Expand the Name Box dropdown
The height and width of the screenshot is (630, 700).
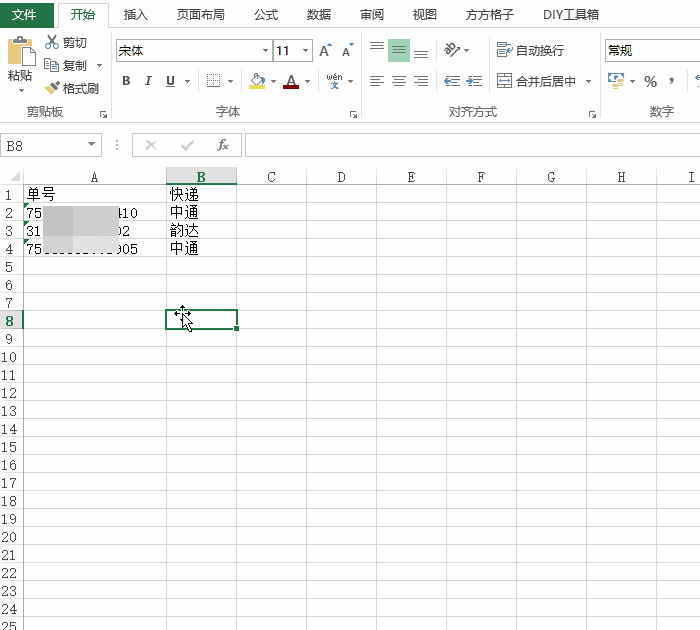click(92, 144)
